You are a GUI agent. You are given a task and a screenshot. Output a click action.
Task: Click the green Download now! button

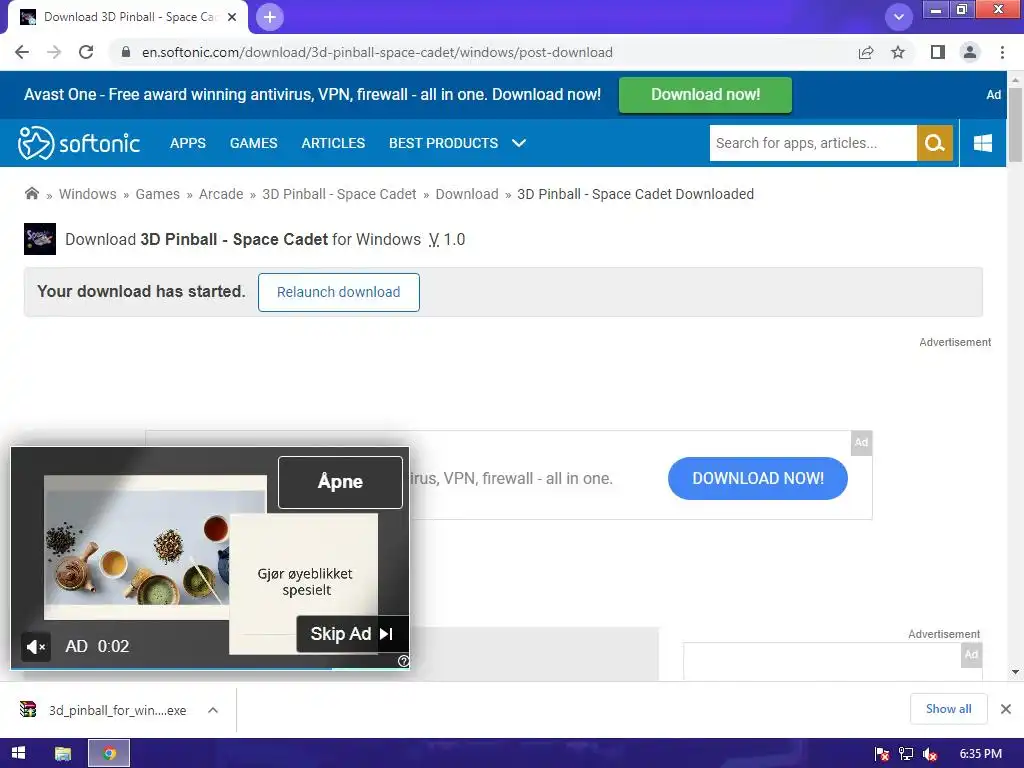(705, 95)
